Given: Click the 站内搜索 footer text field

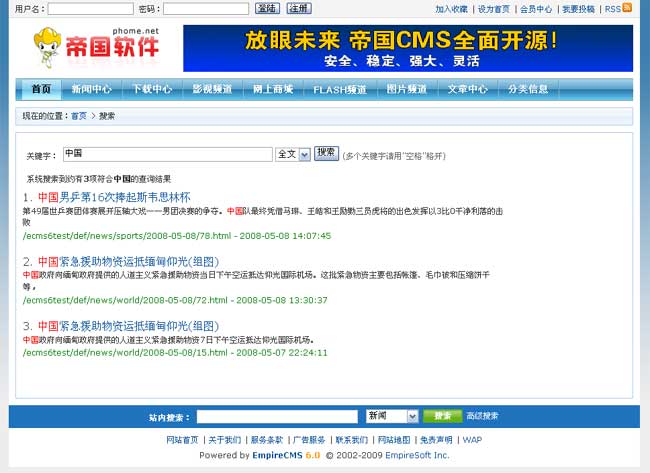Looking at the screenshot, I should 277,416.
